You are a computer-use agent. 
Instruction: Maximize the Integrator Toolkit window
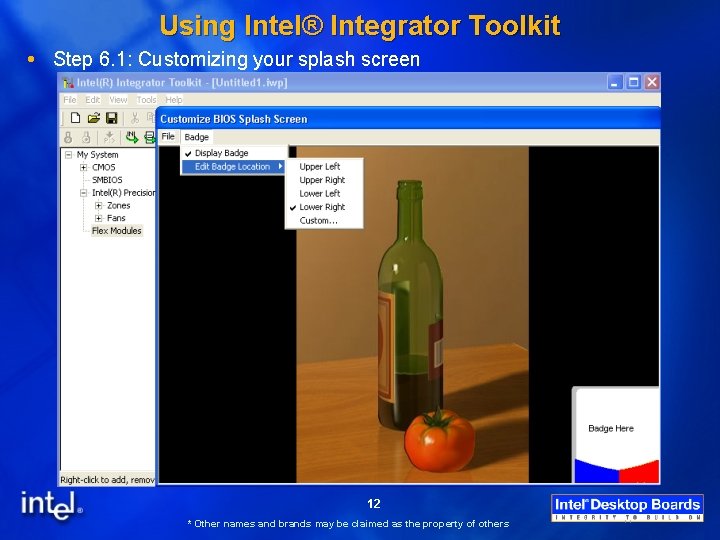click(x=634, y=83)
